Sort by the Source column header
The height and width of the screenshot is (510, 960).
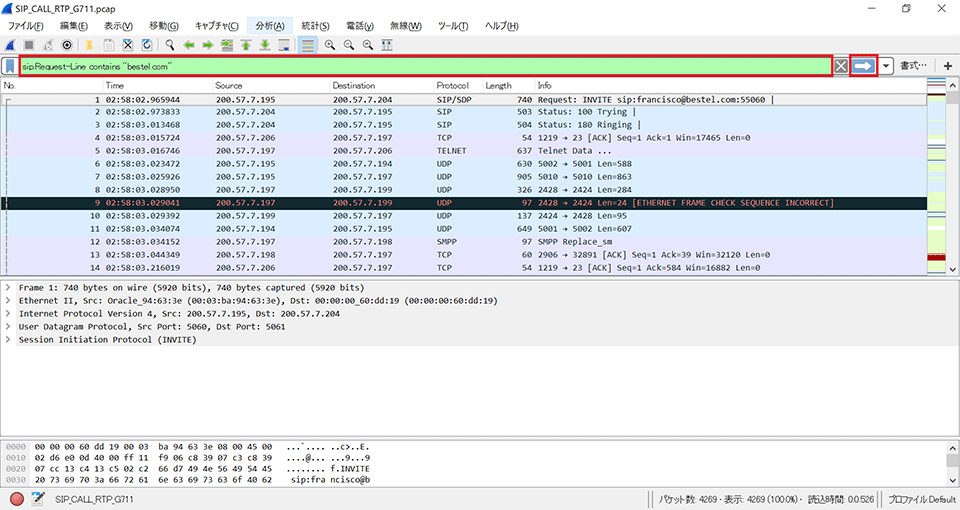point(271,85)
